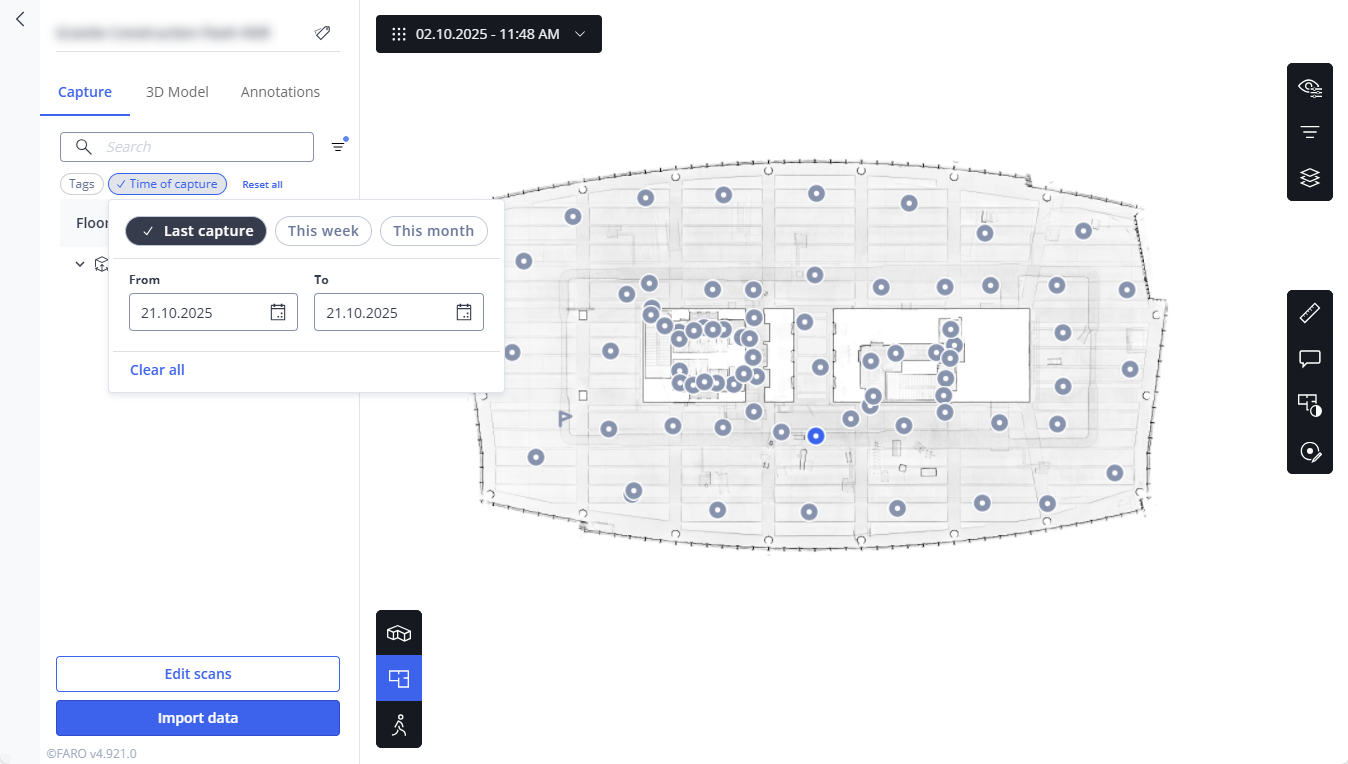This screenshot has height=764, width=1348.
Task: Open the comment annotation tool
Action: [x=1309, y=358]
